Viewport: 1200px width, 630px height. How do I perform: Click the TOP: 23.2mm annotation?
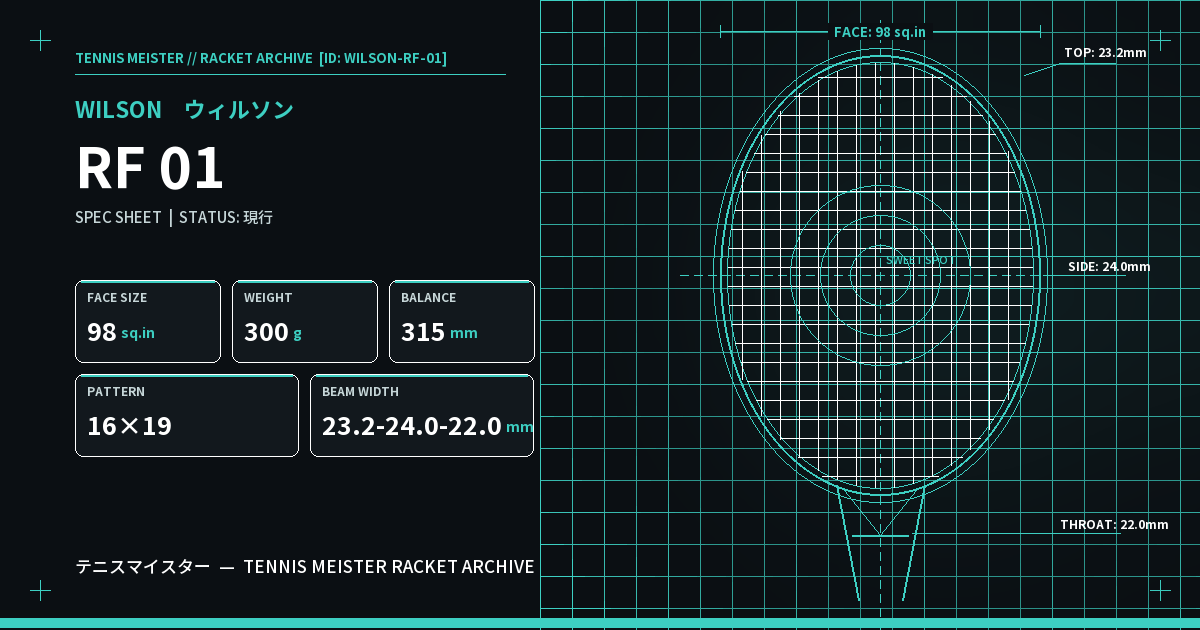(x=1105, y=52)
